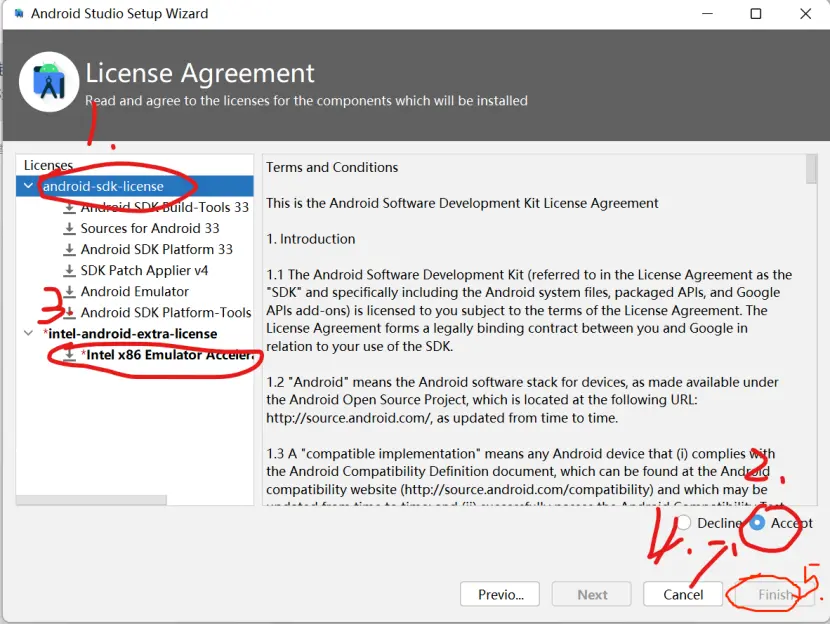Click the Android Studio title bar icon

(x=17, y=14)
